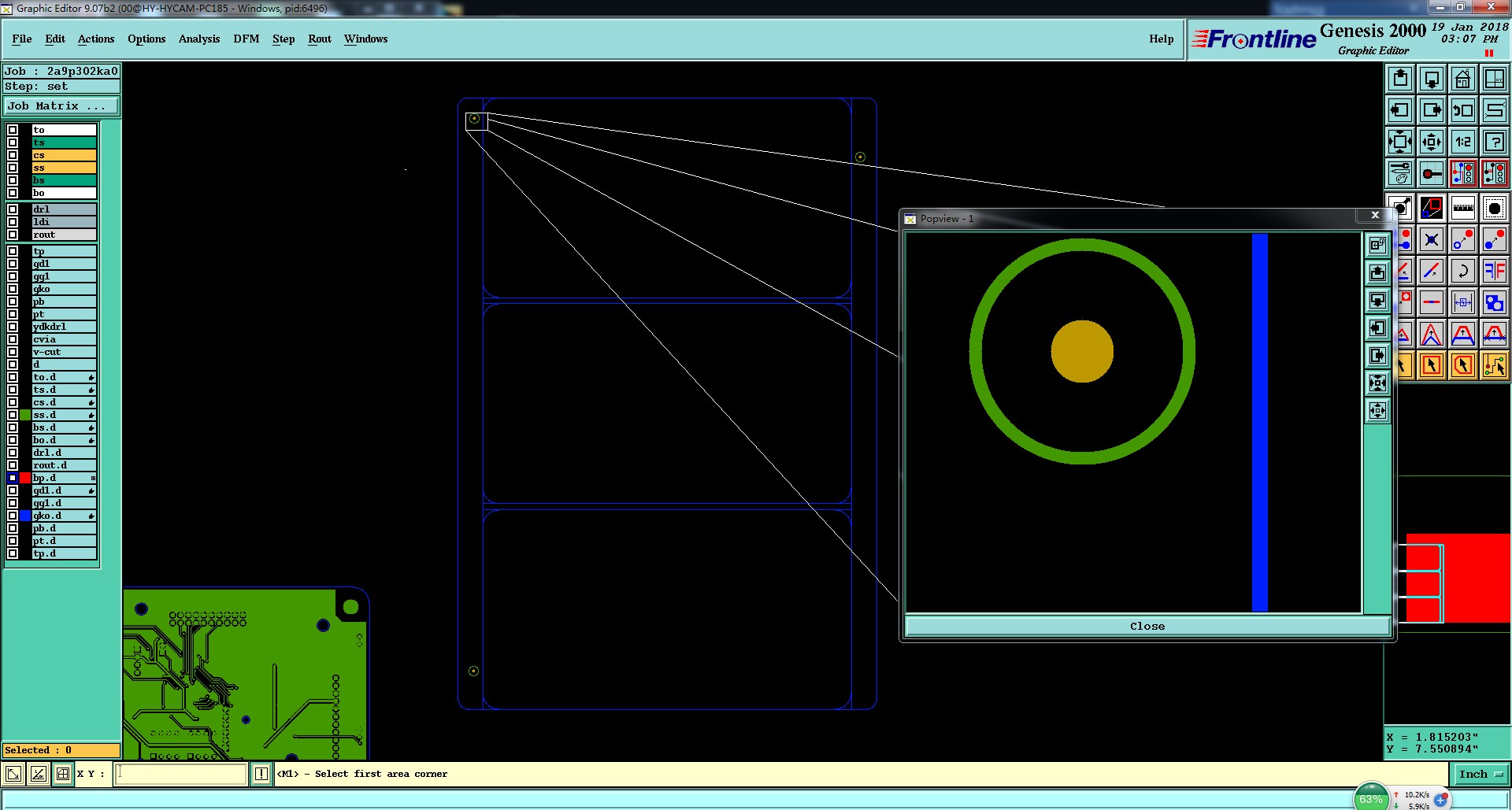
Task: Click the green color swatch beside ss.d
Action: [25, 415]
